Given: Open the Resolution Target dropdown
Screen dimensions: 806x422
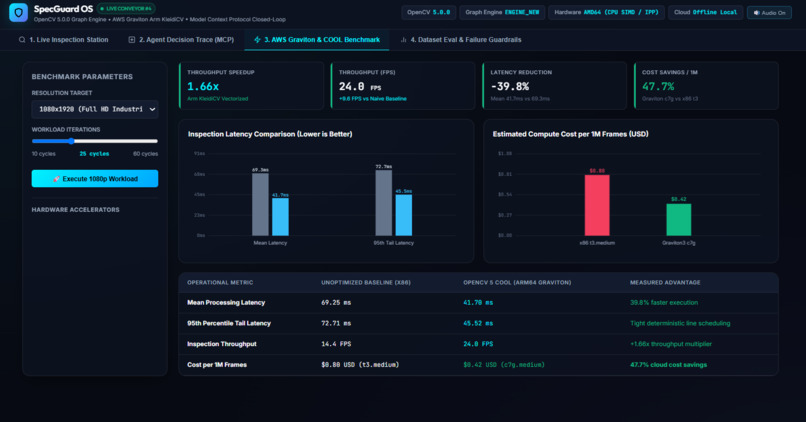Looking at the screenshot, I should [95, 109].
